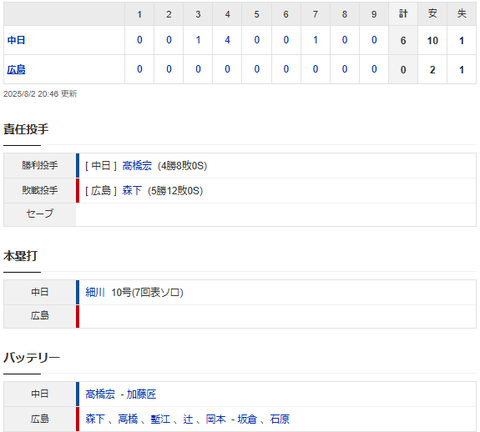
Task: Click pitcher 辻 in 広島 battery
Action: pyautogui.click(x=188, y=419)
